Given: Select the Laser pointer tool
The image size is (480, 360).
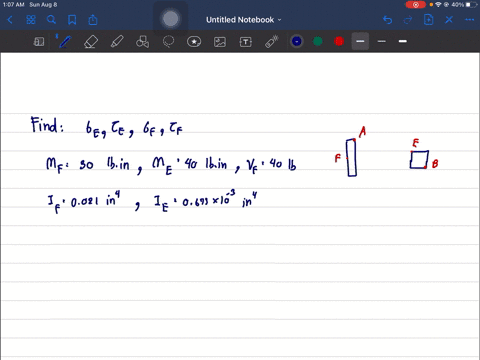Looking at the screenshot, I should tap(272, 42).
